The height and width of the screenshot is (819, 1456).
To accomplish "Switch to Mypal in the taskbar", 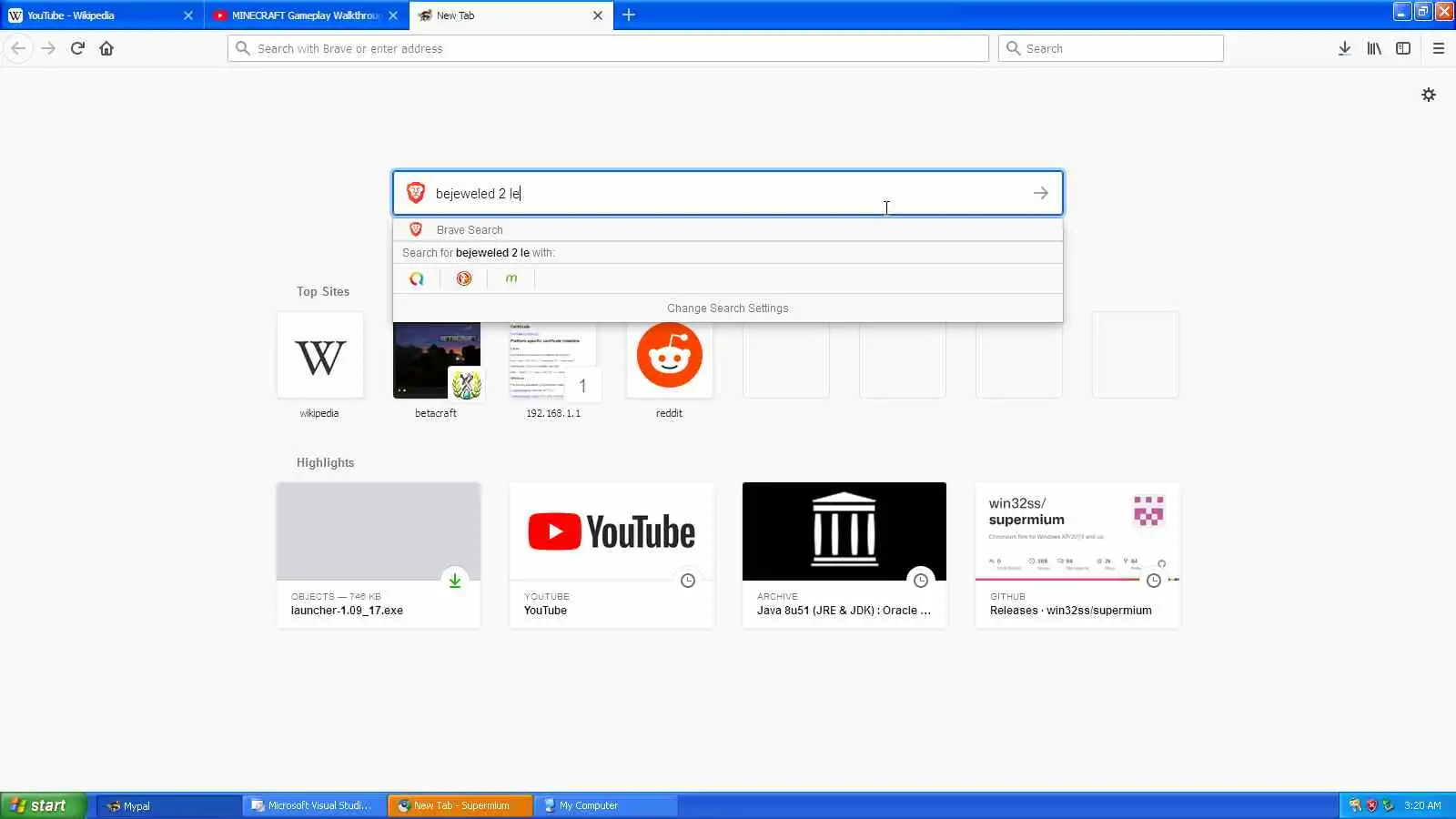I will pos(168,805).
